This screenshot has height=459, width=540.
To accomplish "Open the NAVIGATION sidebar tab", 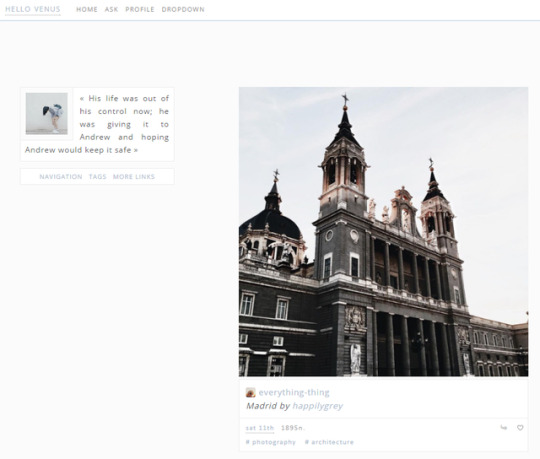I will [61, 177].
